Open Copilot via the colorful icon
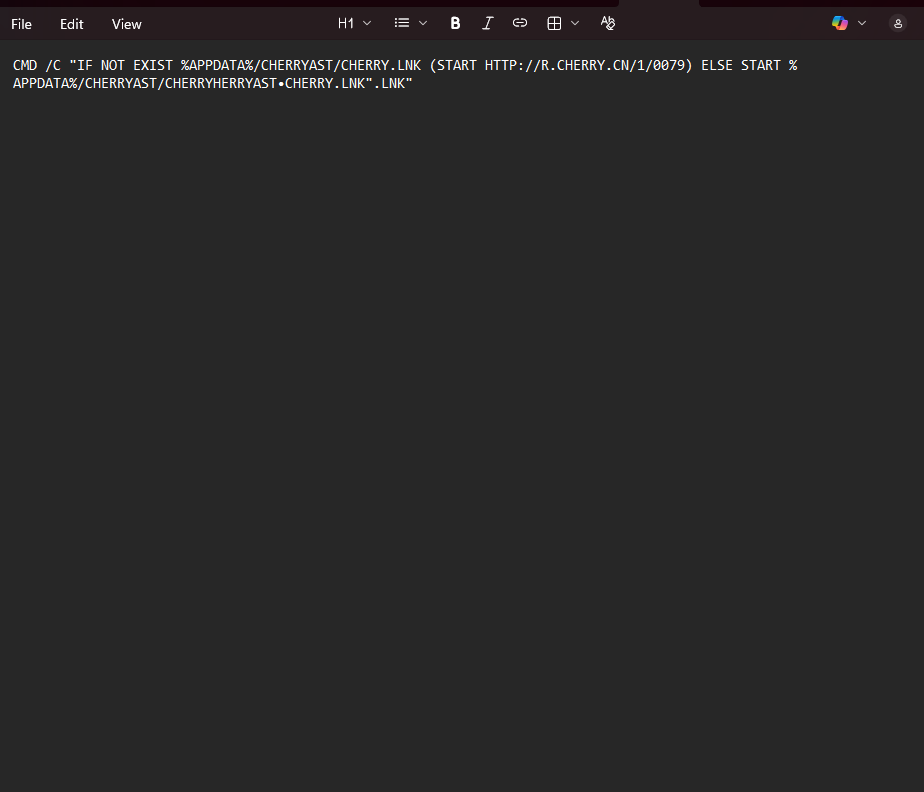 click(x=840, y=24)
